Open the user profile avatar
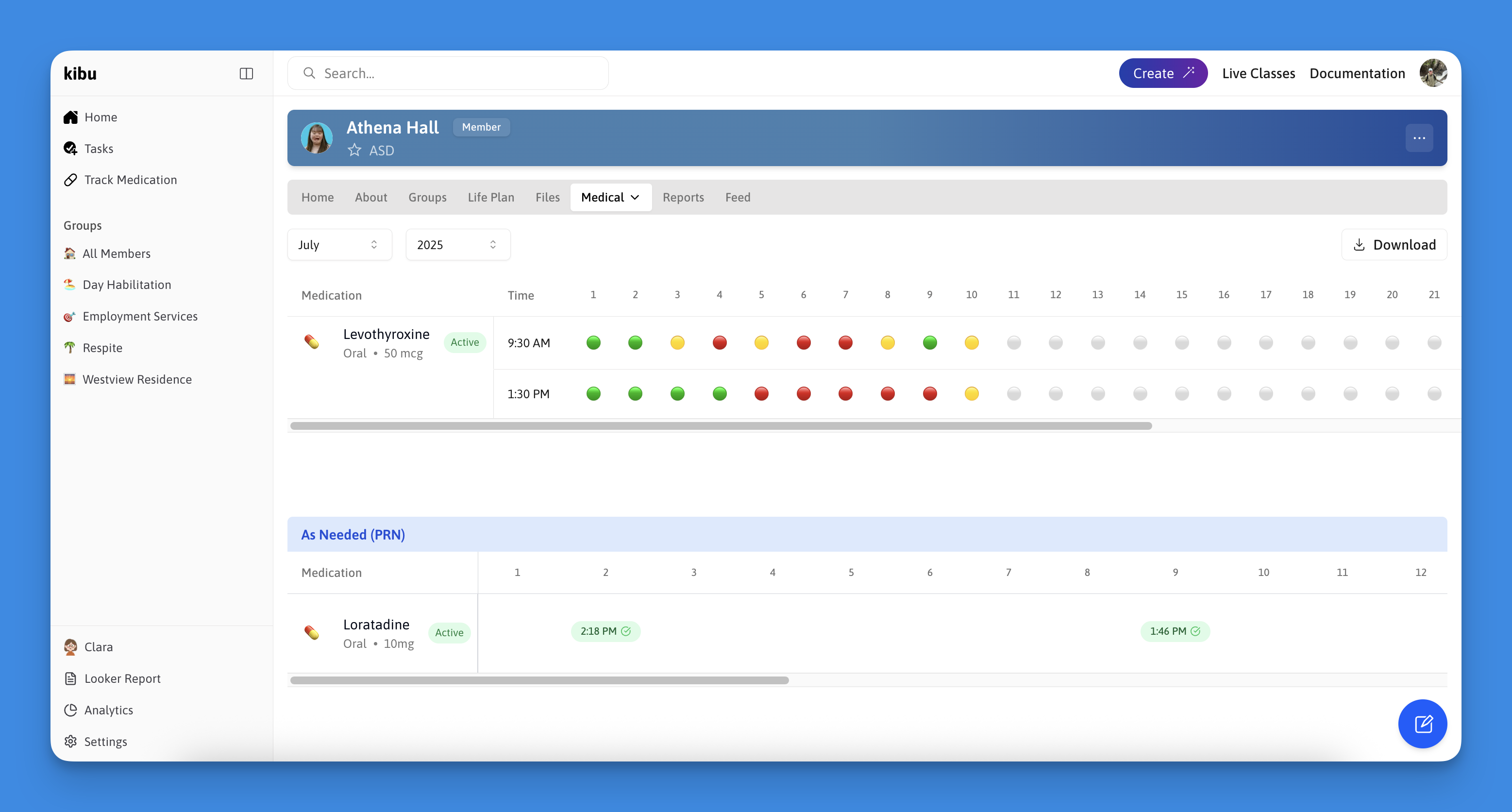 [1433, 73]
